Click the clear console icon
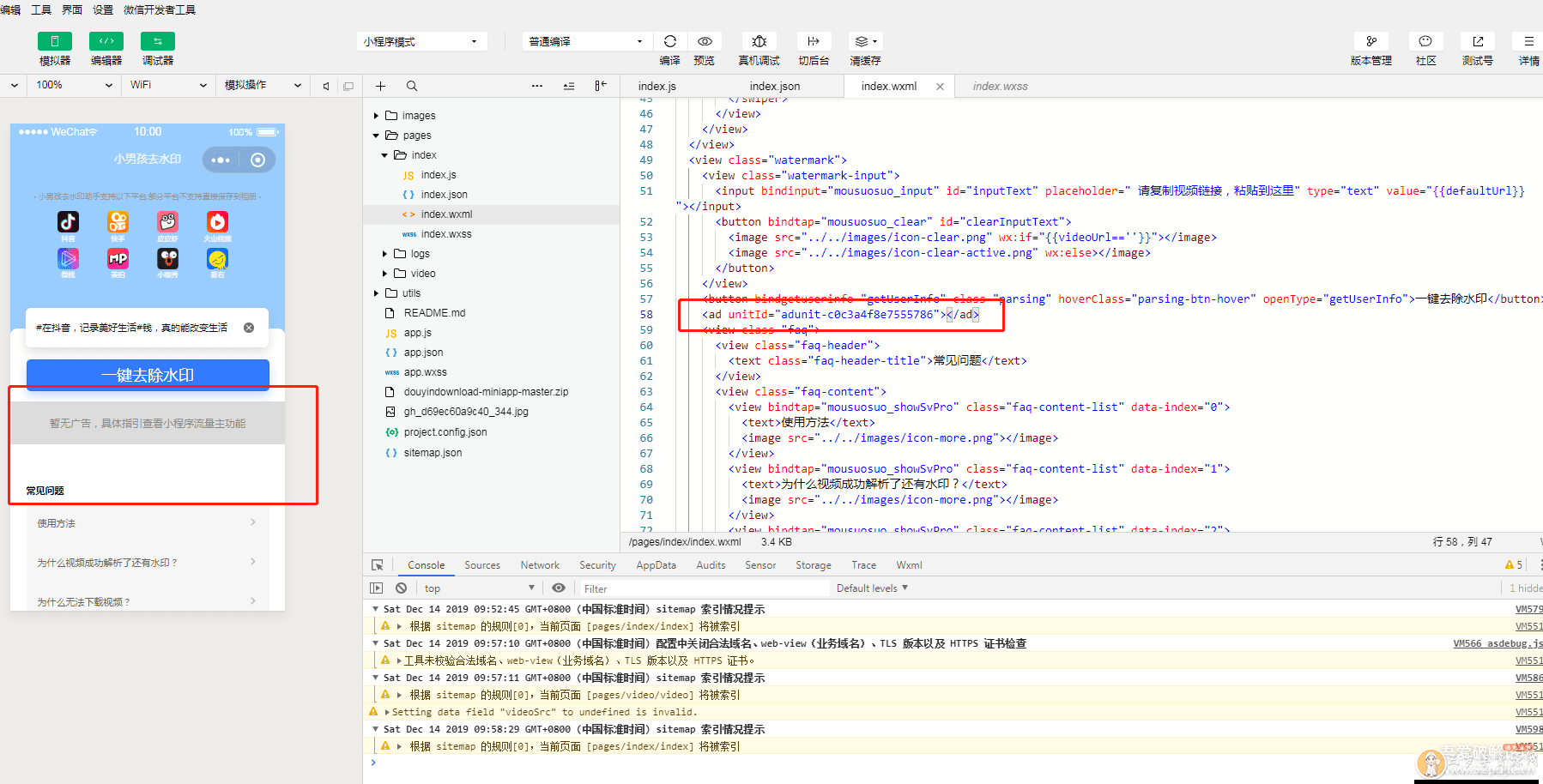The height and width of the screenshot is (784, 1543). tap(401, 588)
